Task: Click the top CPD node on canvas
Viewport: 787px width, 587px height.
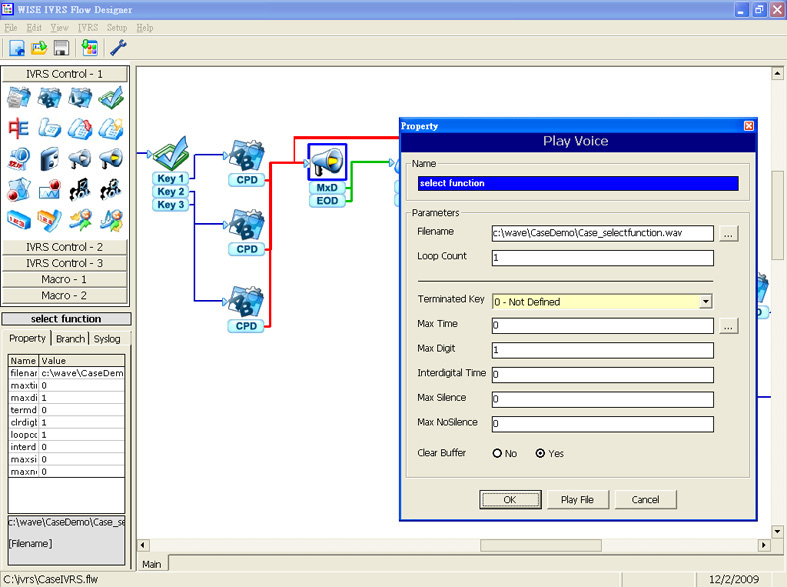Action: tap(246, 156)
